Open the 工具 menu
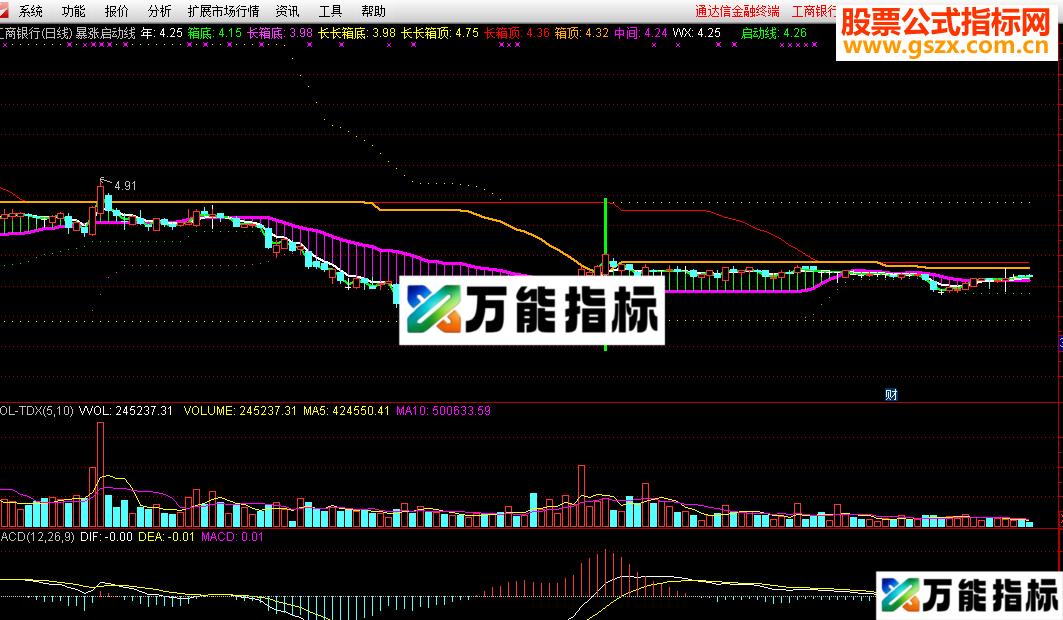The width and height of the screenshot is (1063, 620). pyautogui.click(x=329, y=11)
